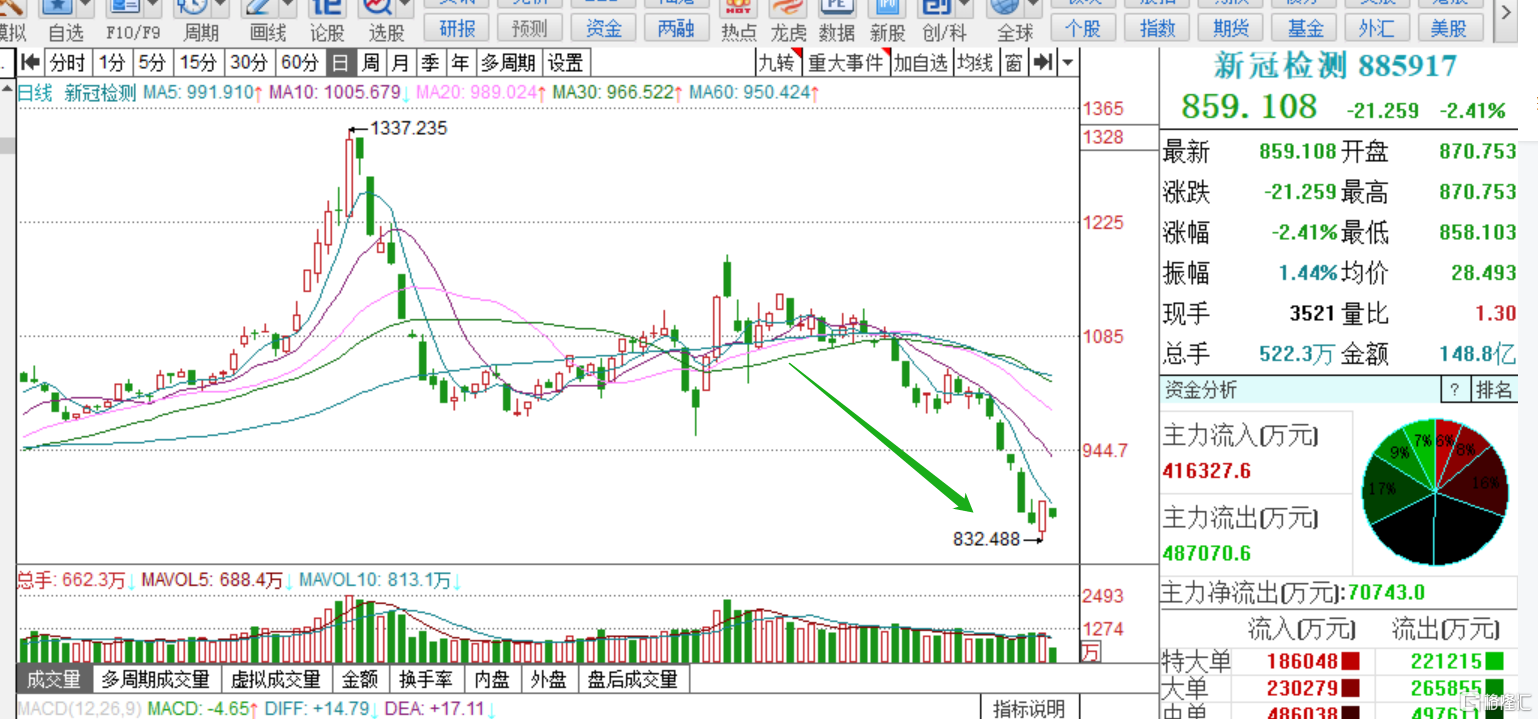
Task: Open the 新股 IPO icon
Action: (x=887, y=7)
